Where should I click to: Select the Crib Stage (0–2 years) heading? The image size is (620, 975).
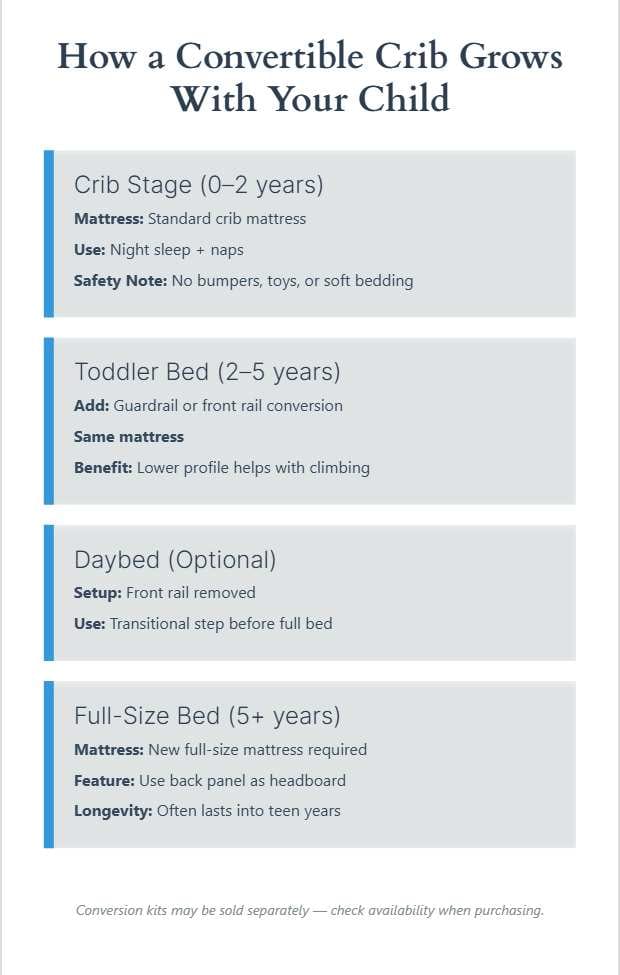[198, 185]
